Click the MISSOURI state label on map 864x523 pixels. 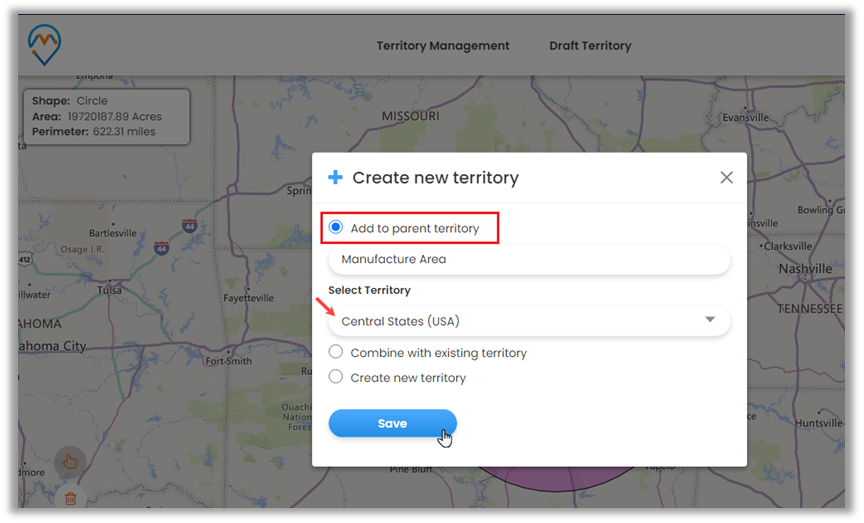pyautogui.click(x=410, y=117)
